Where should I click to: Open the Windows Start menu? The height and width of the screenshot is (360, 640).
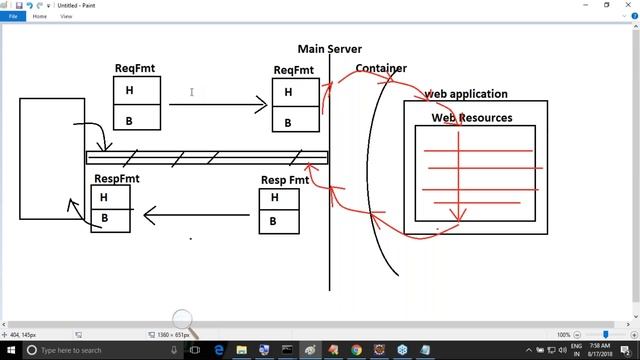pyautogui.click(x=11, y=350)
